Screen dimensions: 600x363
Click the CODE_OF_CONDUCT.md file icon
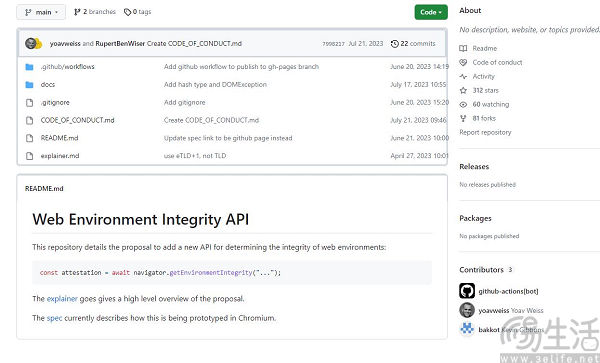click(x=29, y=120)
